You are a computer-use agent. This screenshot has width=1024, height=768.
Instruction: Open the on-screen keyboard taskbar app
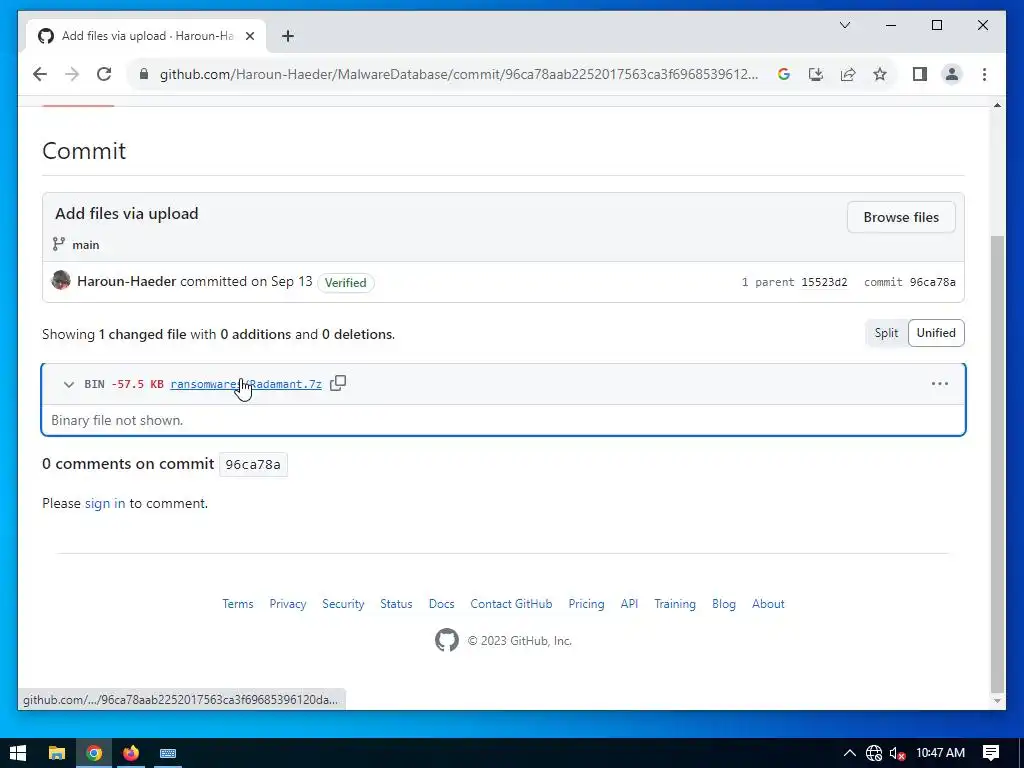tap(168, 753)
